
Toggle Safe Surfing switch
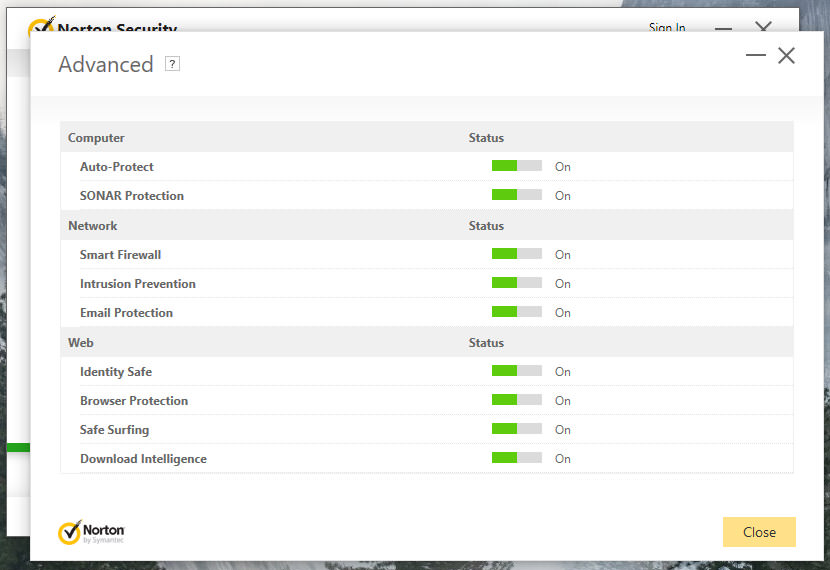coord(517,429)
